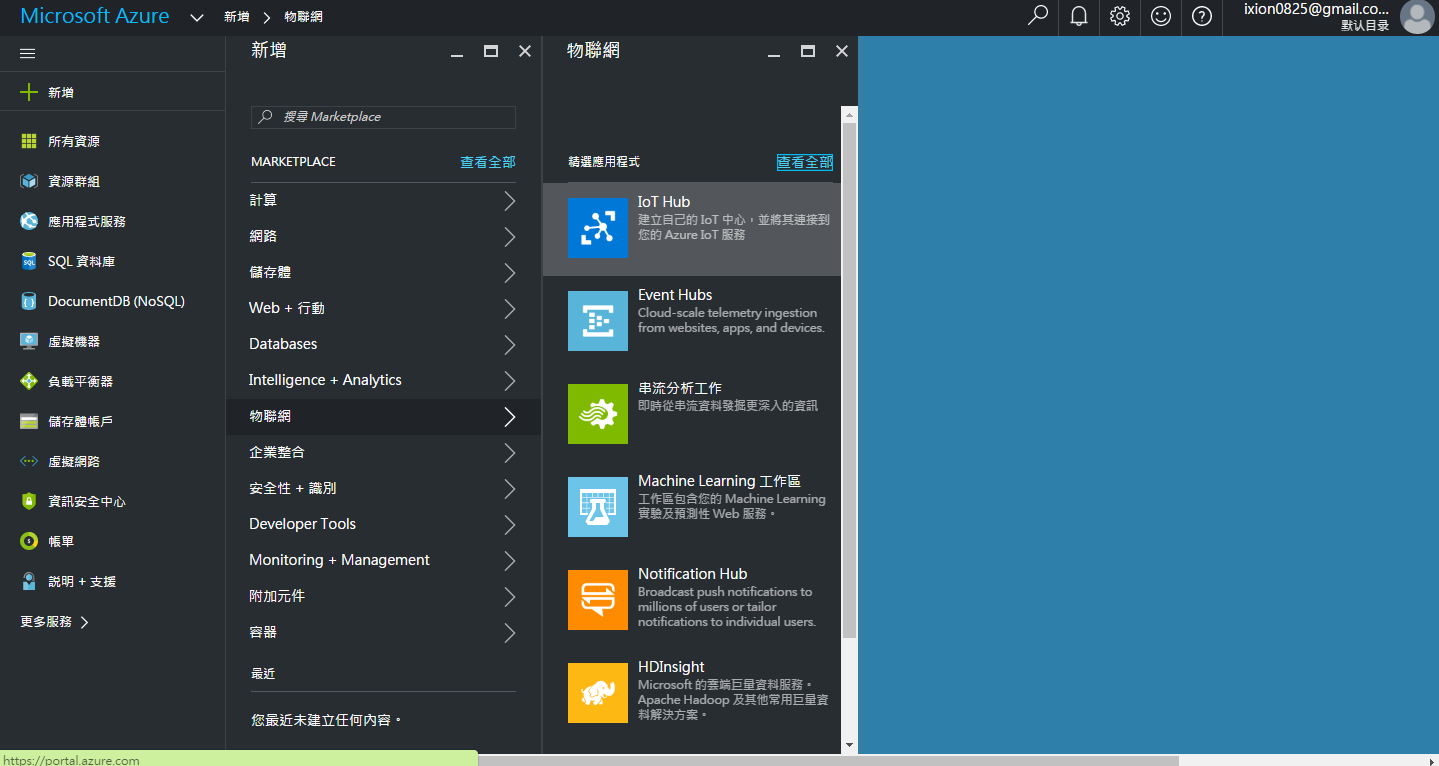Expand the 網路 category chevron
The width and height of the screenshot is (1439, 766).
click(510, 237)
